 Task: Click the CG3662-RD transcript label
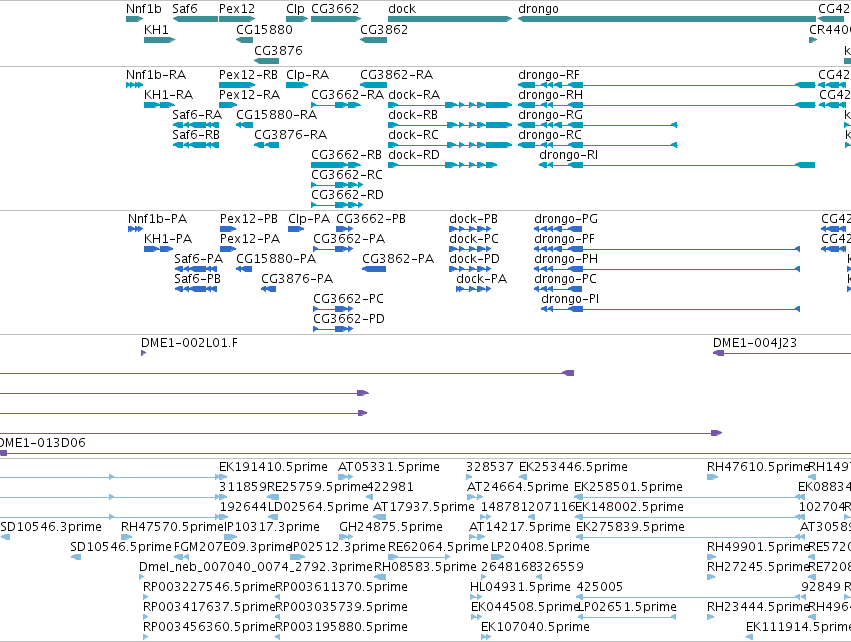[347, 194]
